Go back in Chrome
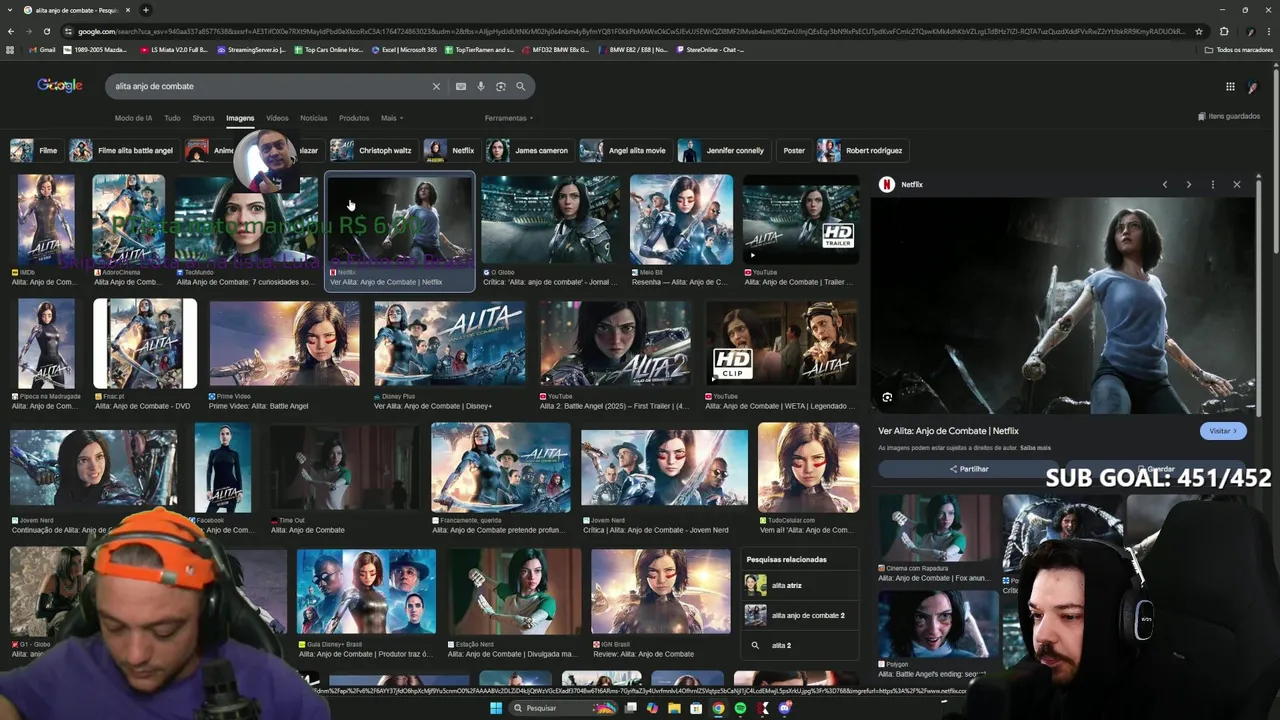The width and height of the screenshot is (1280, 720). (x=12, y=31)
